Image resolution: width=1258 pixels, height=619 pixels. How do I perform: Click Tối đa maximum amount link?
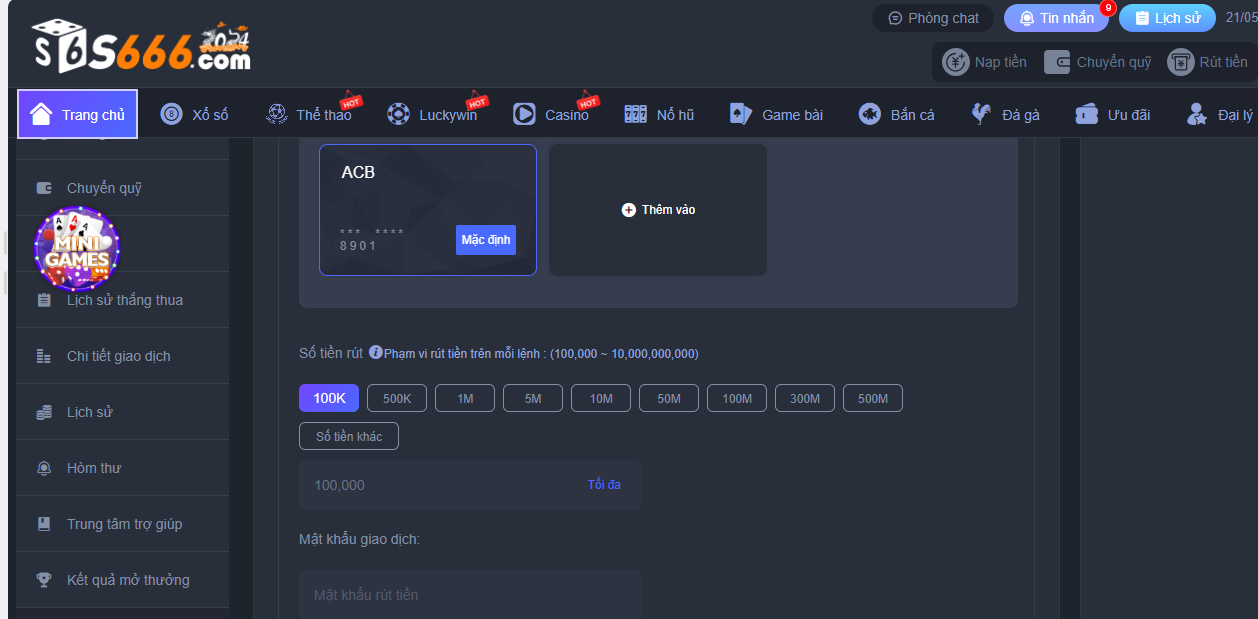(x=604, y=485)
